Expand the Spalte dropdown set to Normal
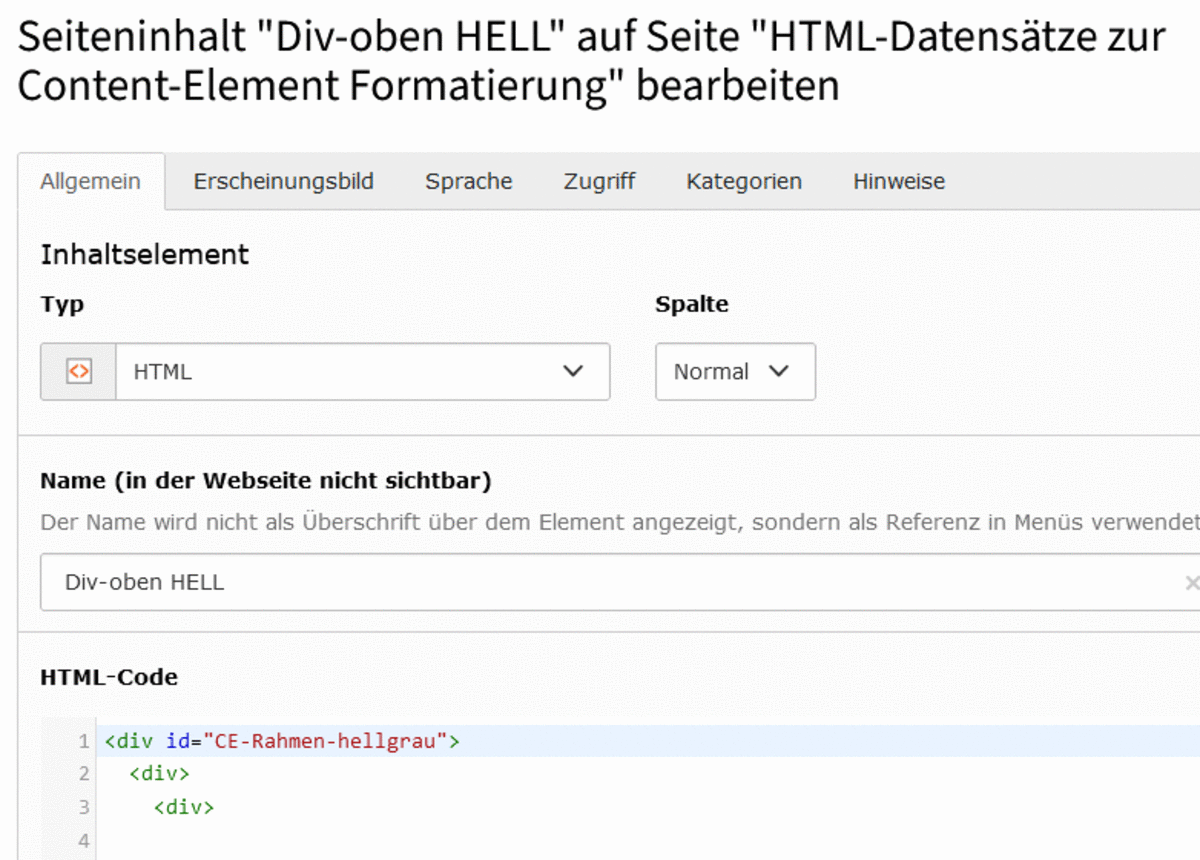Viewport: 1200px width, 860px height. pos(735,372)
